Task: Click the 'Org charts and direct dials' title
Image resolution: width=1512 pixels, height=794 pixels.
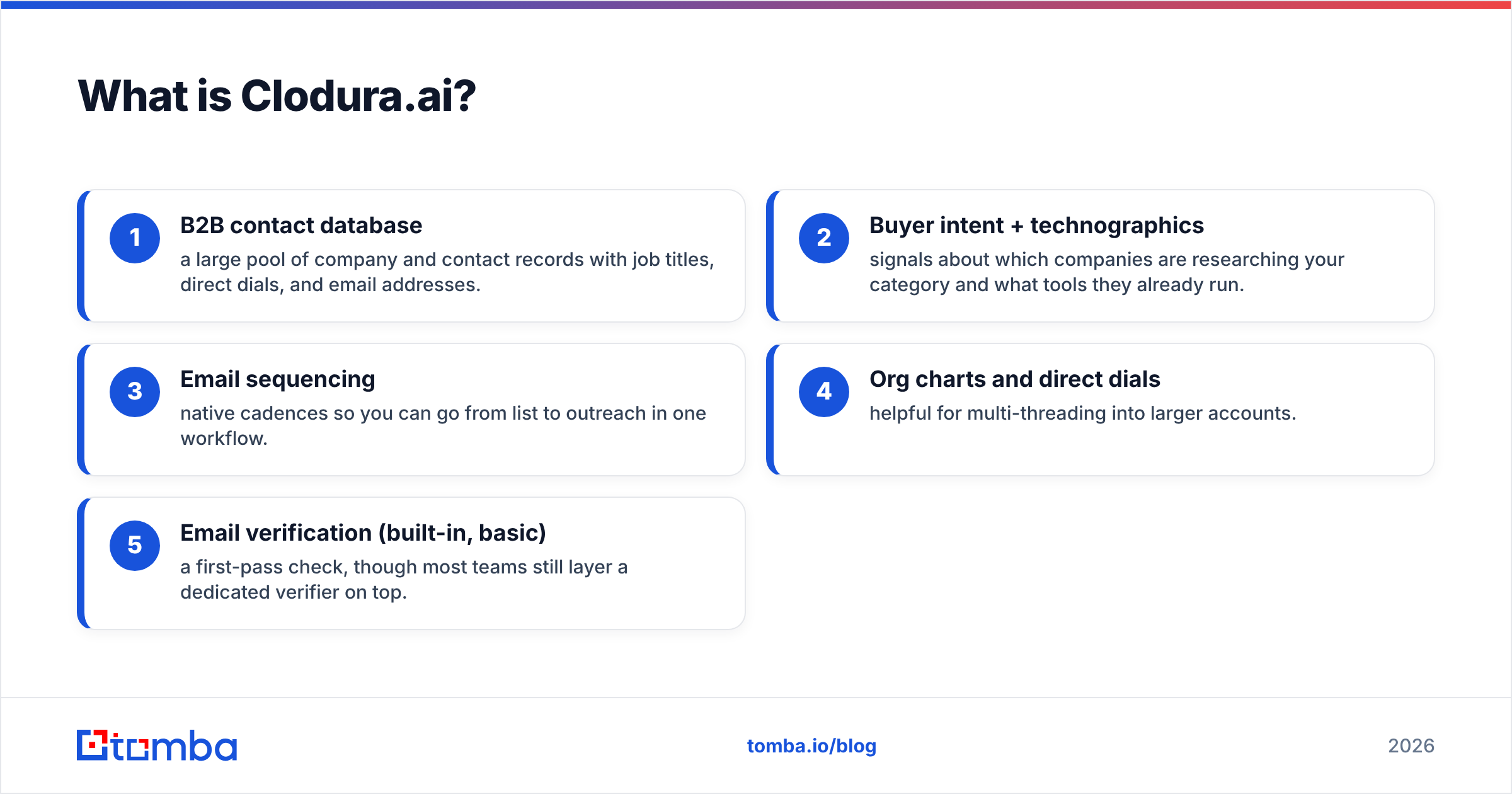Action: 1015,379
